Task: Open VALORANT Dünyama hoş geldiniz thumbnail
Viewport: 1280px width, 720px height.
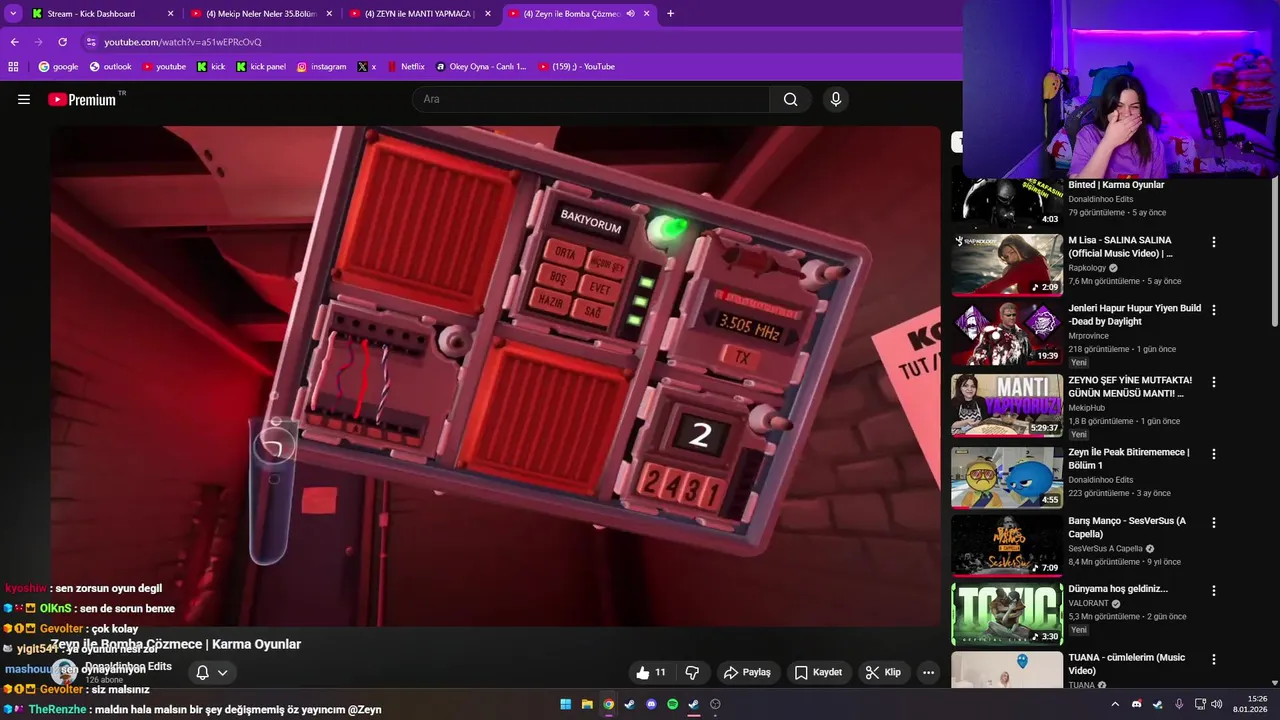Action: pyautogui.click(x=1007, y=615)
